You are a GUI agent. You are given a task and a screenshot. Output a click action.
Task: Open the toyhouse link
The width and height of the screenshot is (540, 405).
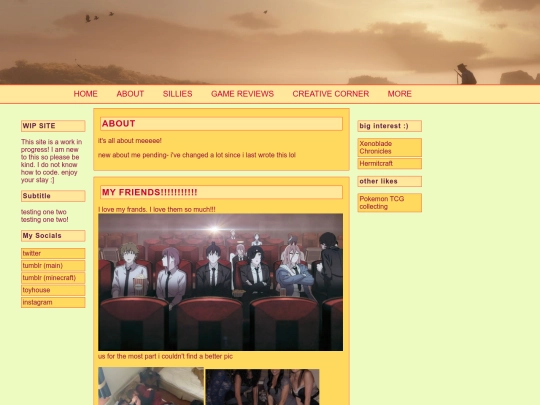coord(53,290)
